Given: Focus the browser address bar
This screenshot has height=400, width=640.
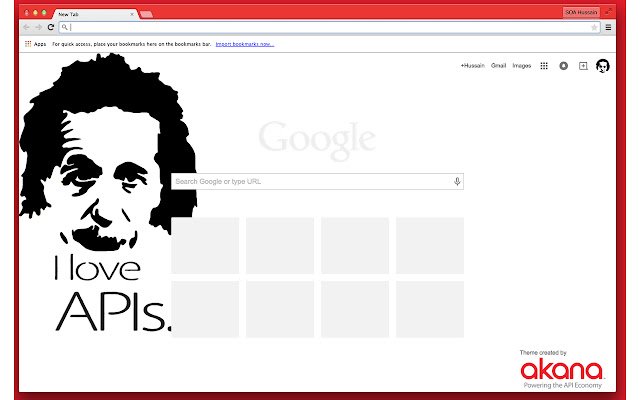Looking at the screenshot, I should pos(330,27).
